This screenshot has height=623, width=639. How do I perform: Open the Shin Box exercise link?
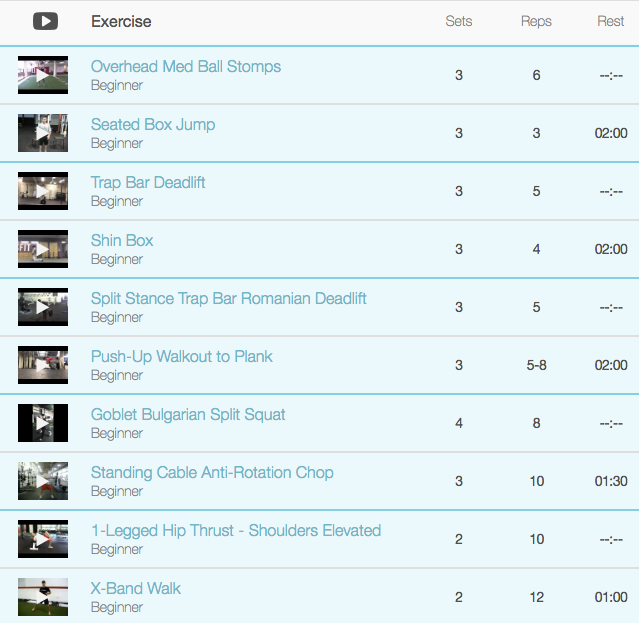(122, 240)
